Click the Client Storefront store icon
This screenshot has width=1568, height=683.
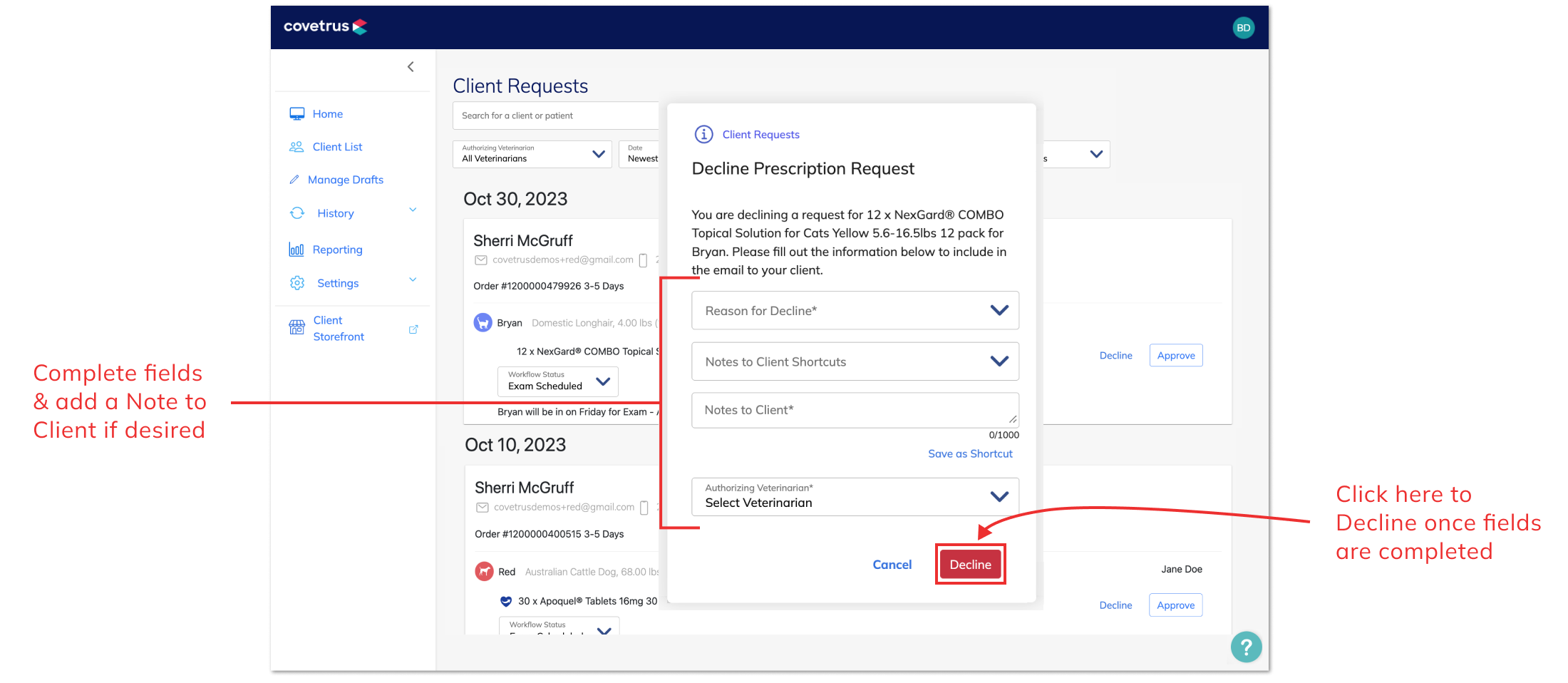296,327
